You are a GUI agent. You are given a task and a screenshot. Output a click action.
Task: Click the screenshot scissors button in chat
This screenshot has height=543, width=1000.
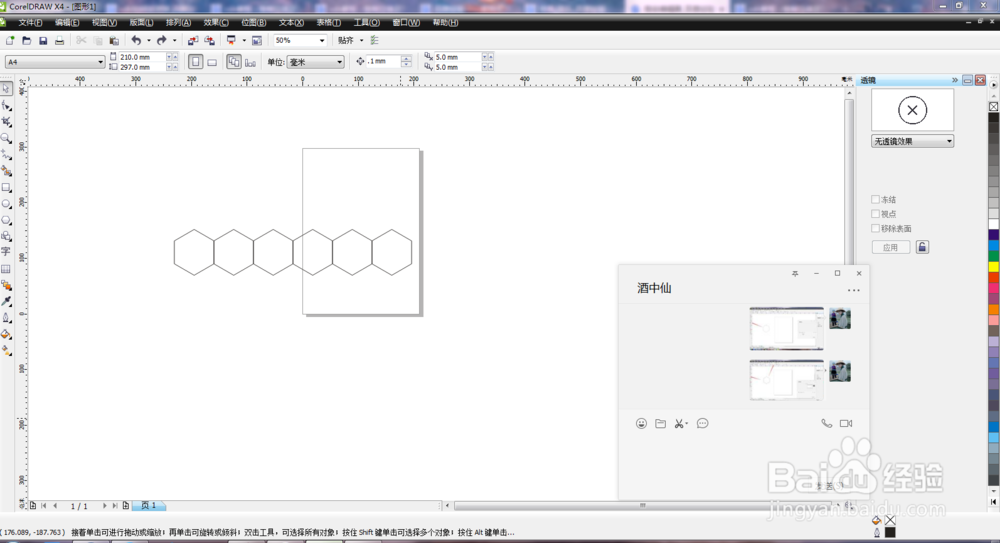[x=679, y=424]
